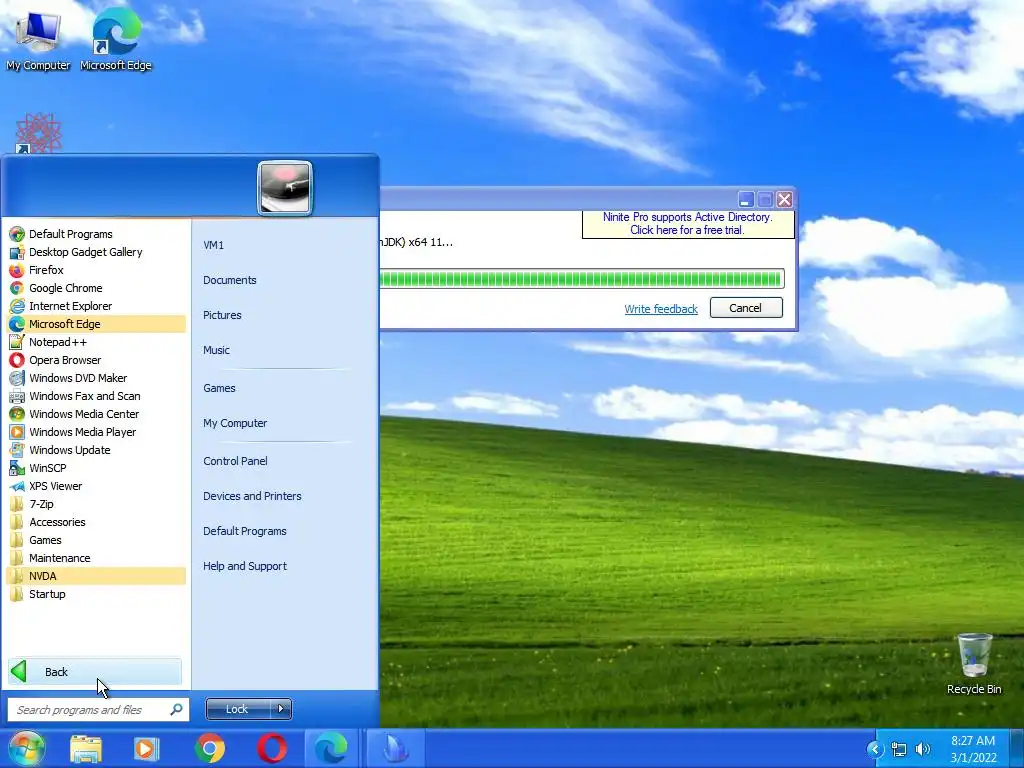Expand the 7-Zip folder

96,504
